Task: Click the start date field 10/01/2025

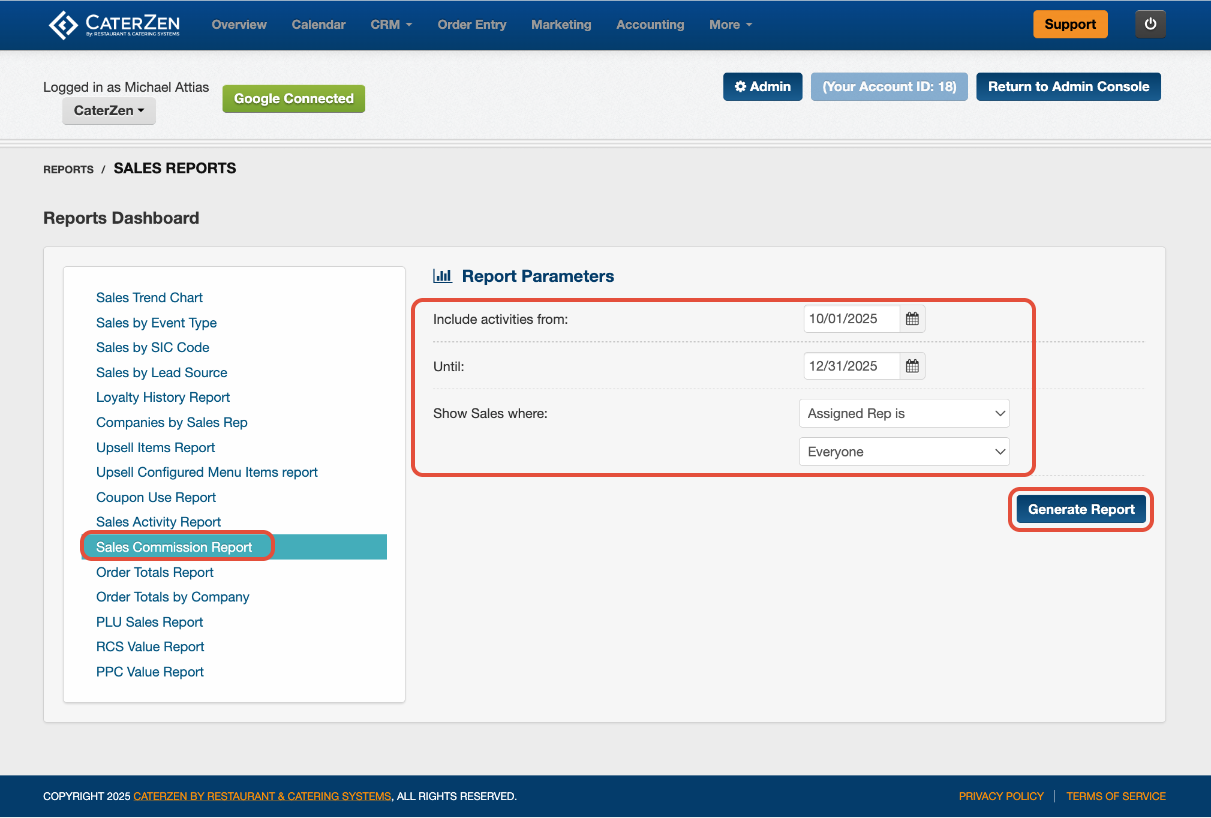Action: (x=852, y=319)
